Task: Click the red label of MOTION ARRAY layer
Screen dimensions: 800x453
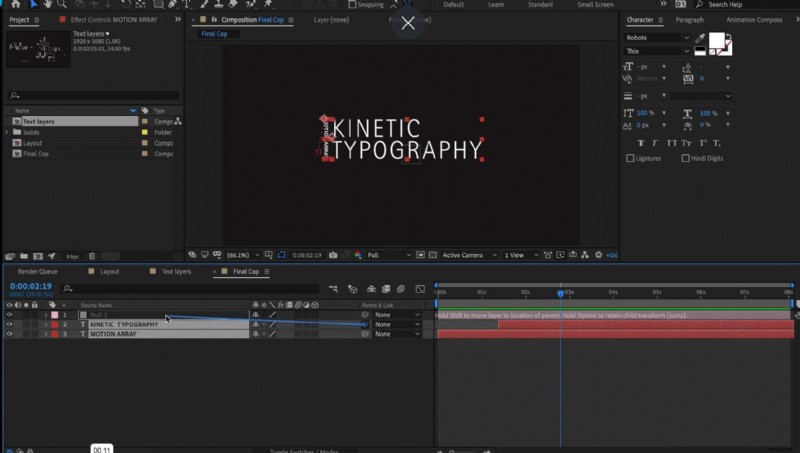Action: coord(55,334)
